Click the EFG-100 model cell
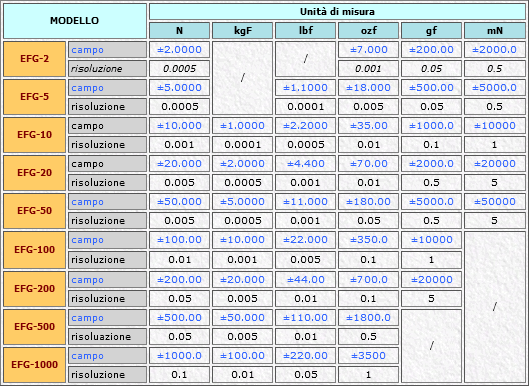 point(34,250)
